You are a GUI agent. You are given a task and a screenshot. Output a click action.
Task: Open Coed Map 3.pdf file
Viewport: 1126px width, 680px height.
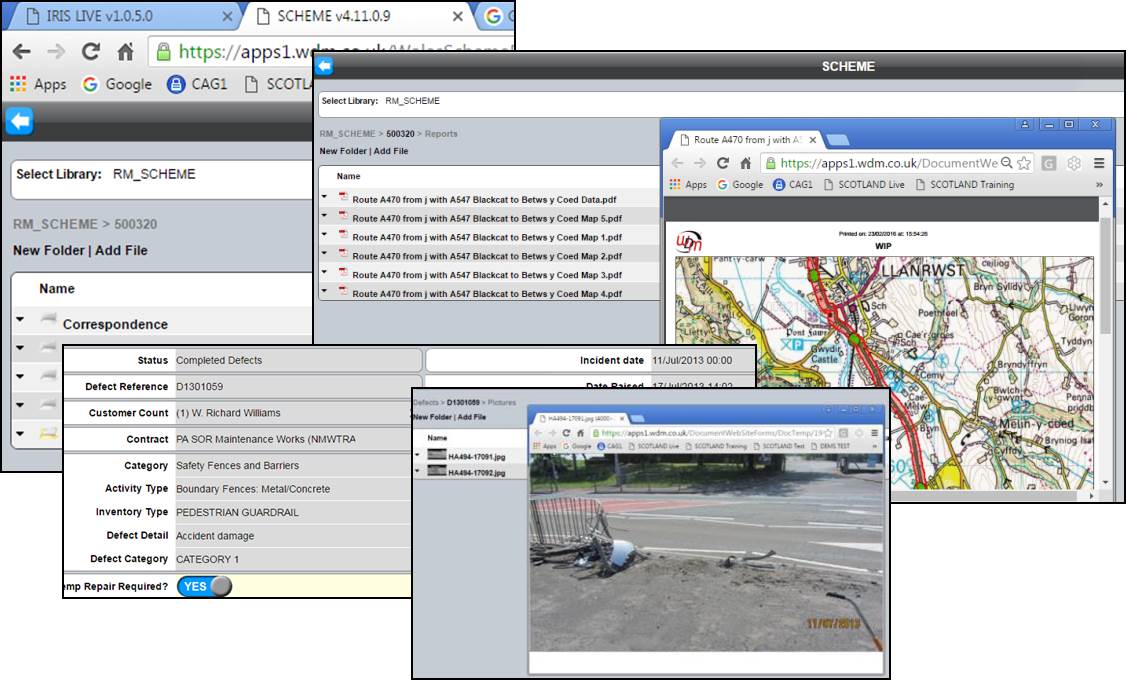(x=487, y=275)
